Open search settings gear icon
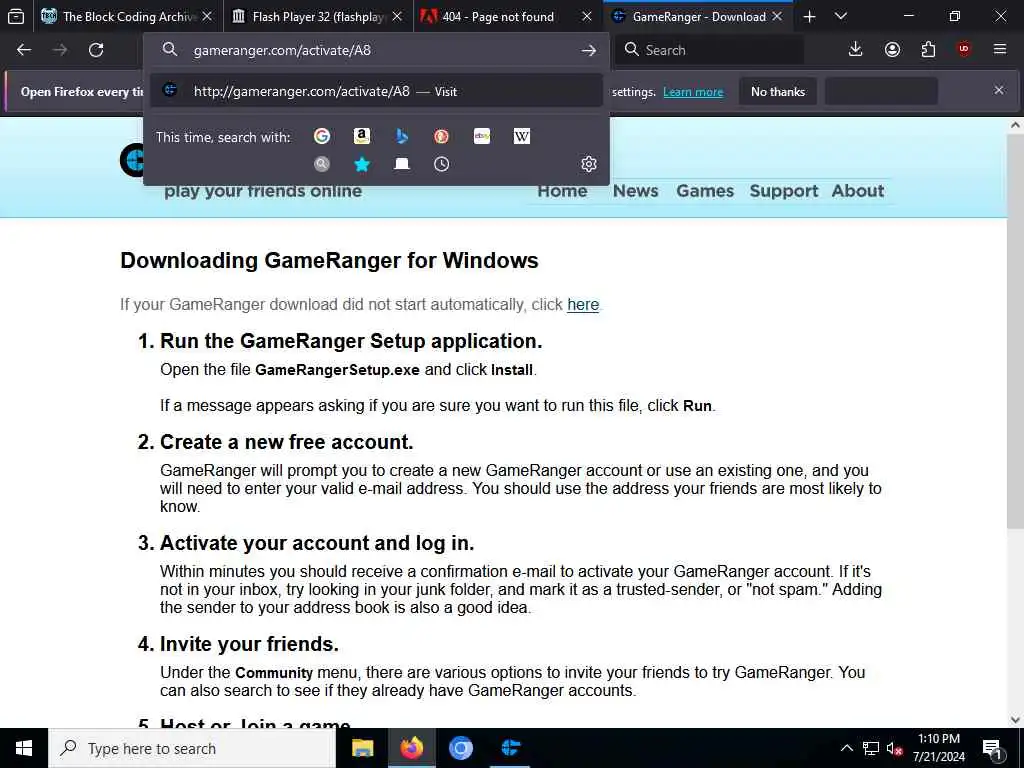Image resolution: width=1024 pixels, height=768 pixels. point(588,164)
